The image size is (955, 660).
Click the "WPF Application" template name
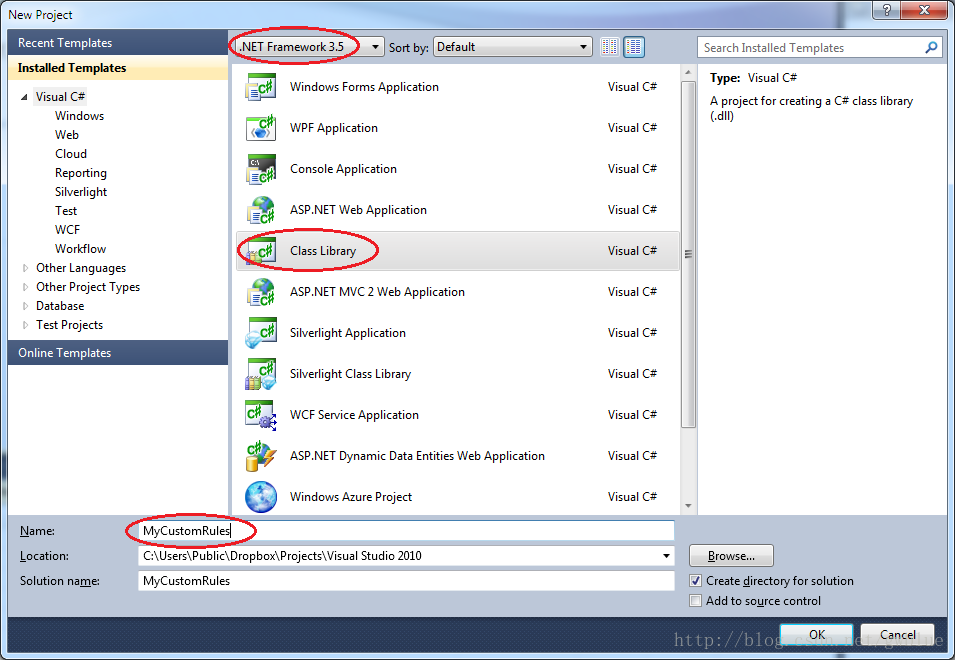tap(334, 128)
